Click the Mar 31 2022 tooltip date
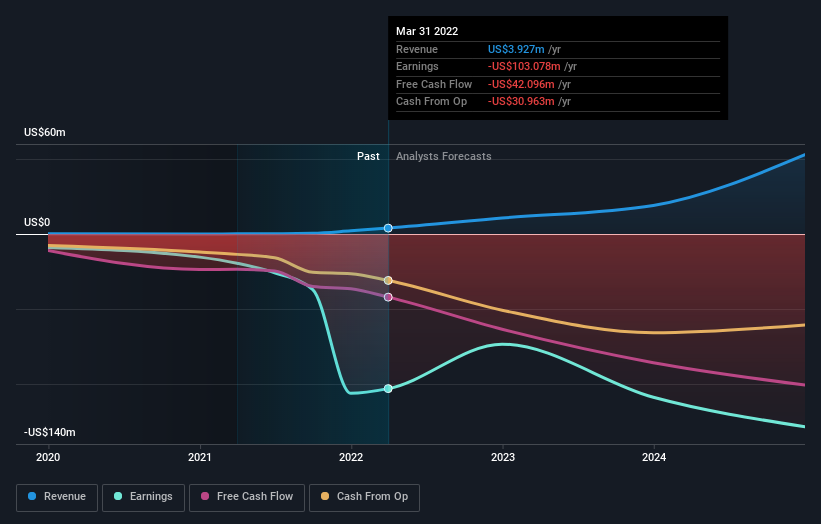 click(x=427, y=31)
